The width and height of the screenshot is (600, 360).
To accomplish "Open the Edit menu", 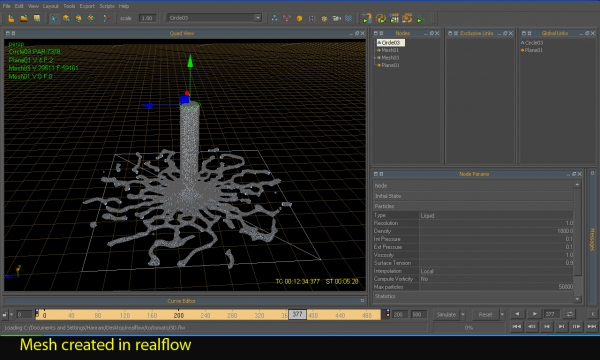I will pyautogui.click(x=19, y=6).
